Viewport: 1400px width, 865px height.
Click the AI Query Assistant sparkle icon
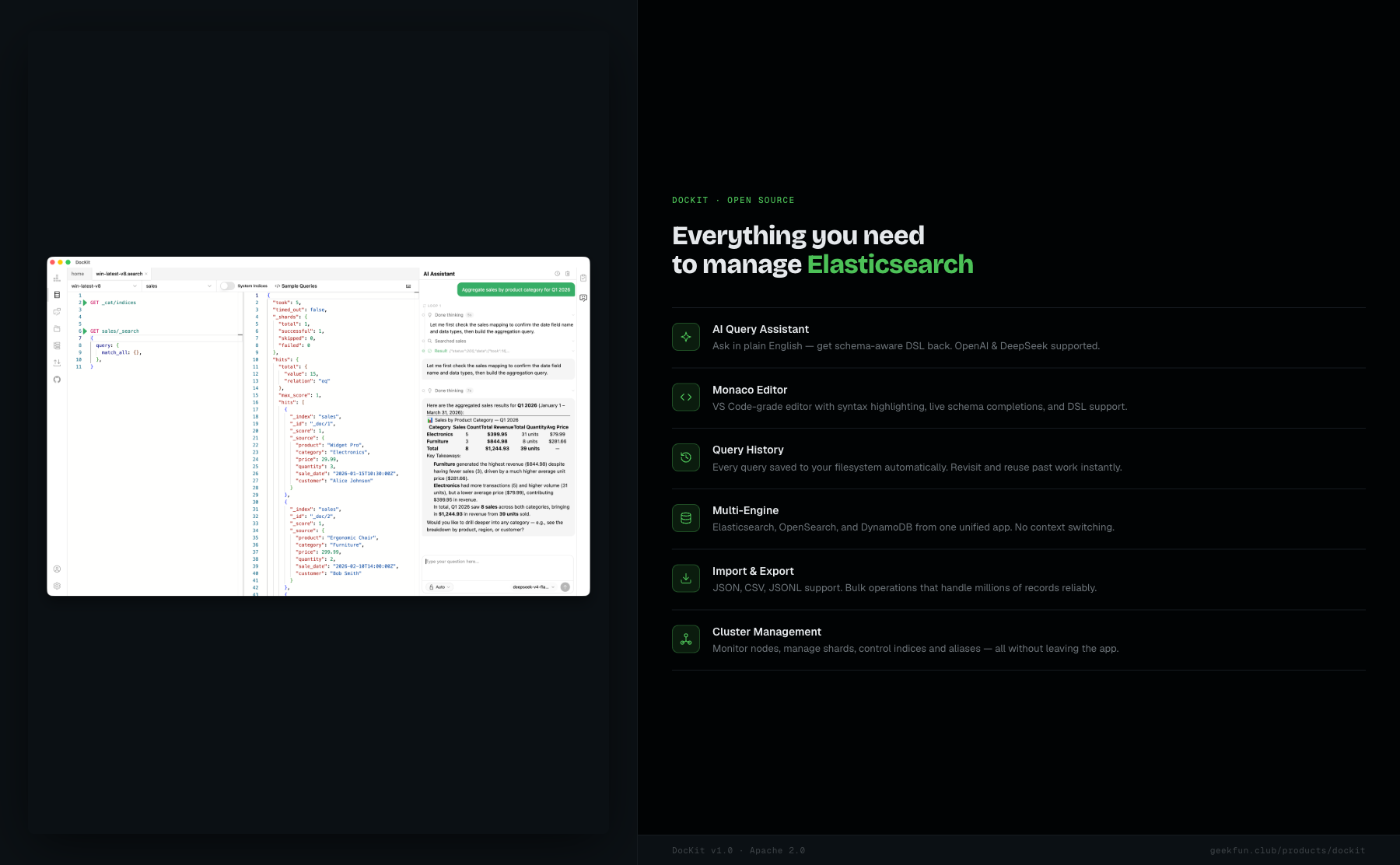[686, 337]
